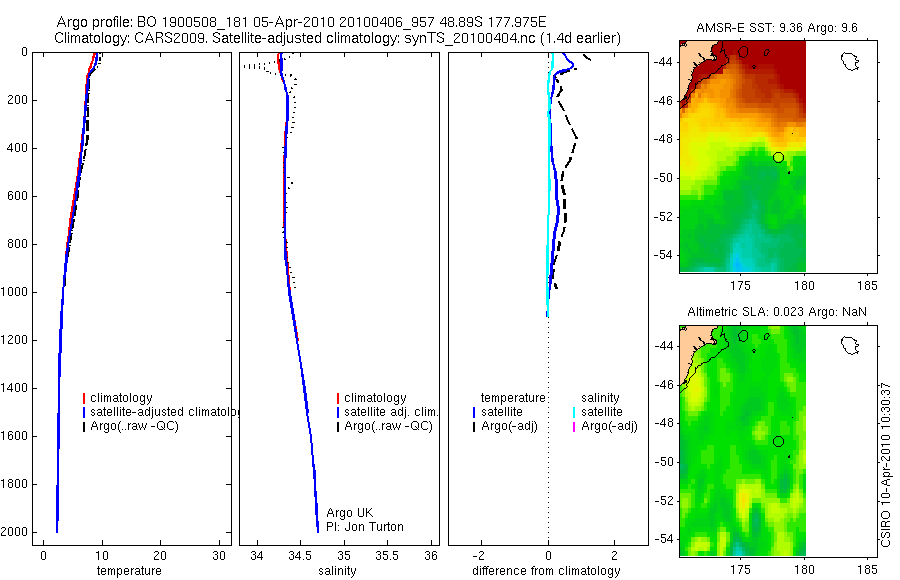Select the island outline beside the SLA map
Image resolution: width=900 pixels, height=580 pixels.
click(850, 346)
